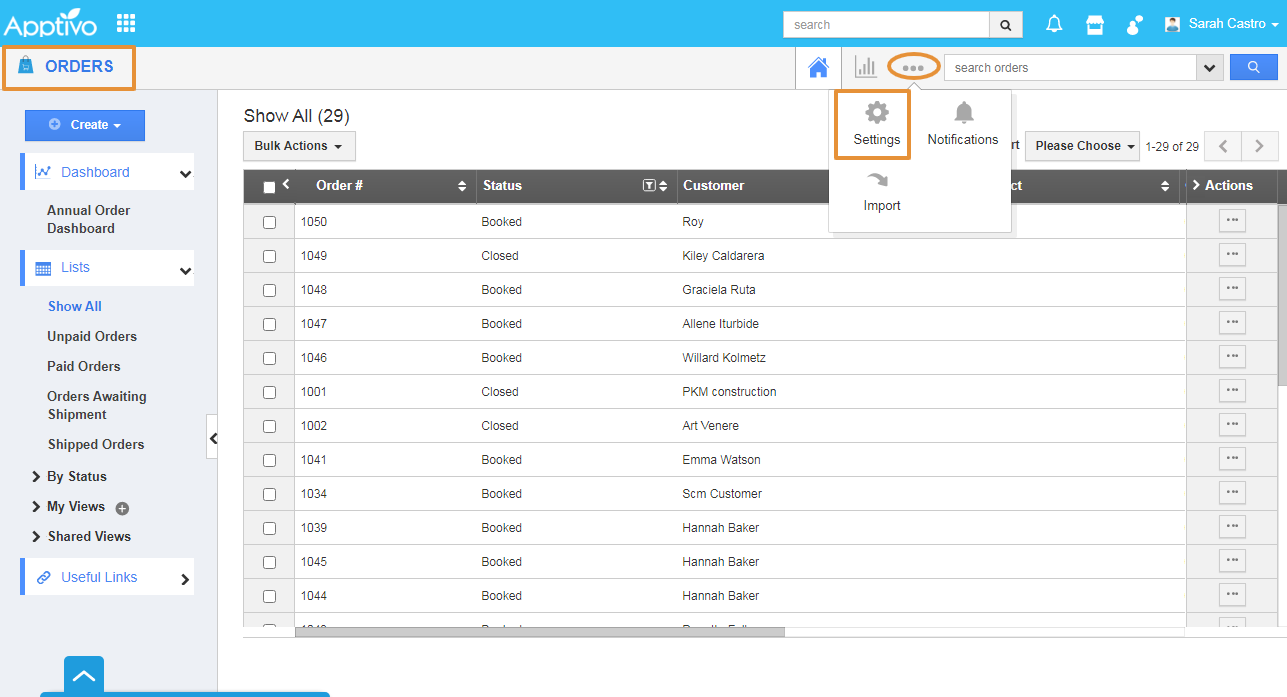Screen dimensions: 1287x697
Task: Open the app launcher grid icon
Action: pos(126,23)
